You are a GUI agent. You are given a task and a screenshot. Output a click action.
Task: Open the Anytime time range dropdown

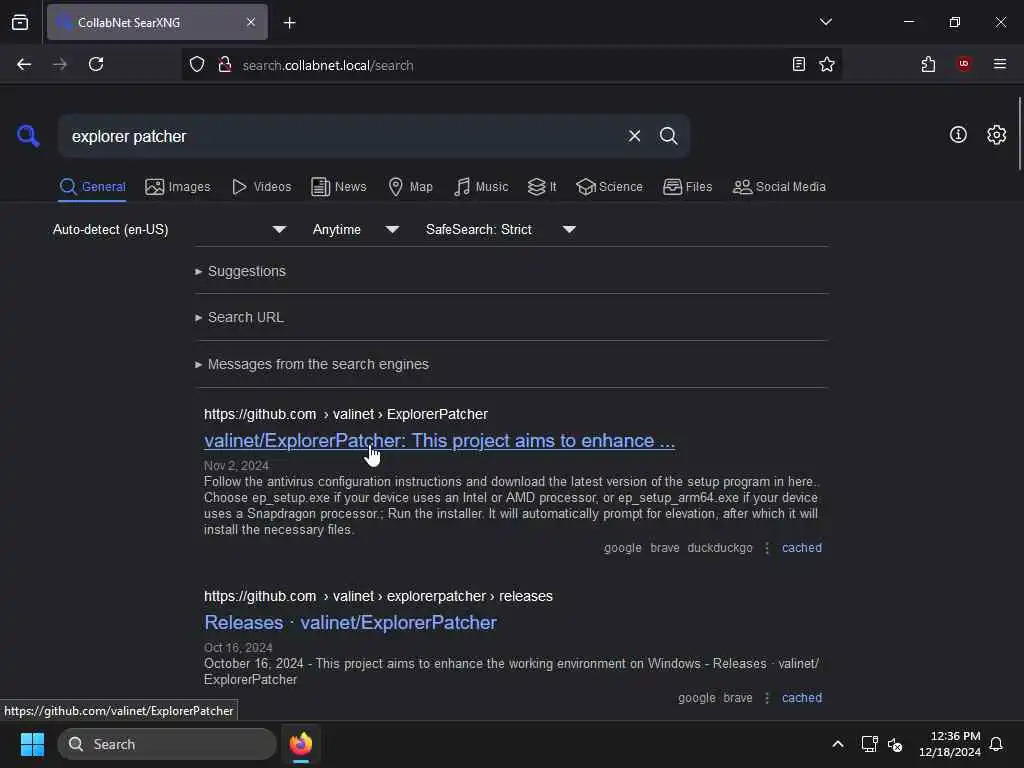coord(355,229)
